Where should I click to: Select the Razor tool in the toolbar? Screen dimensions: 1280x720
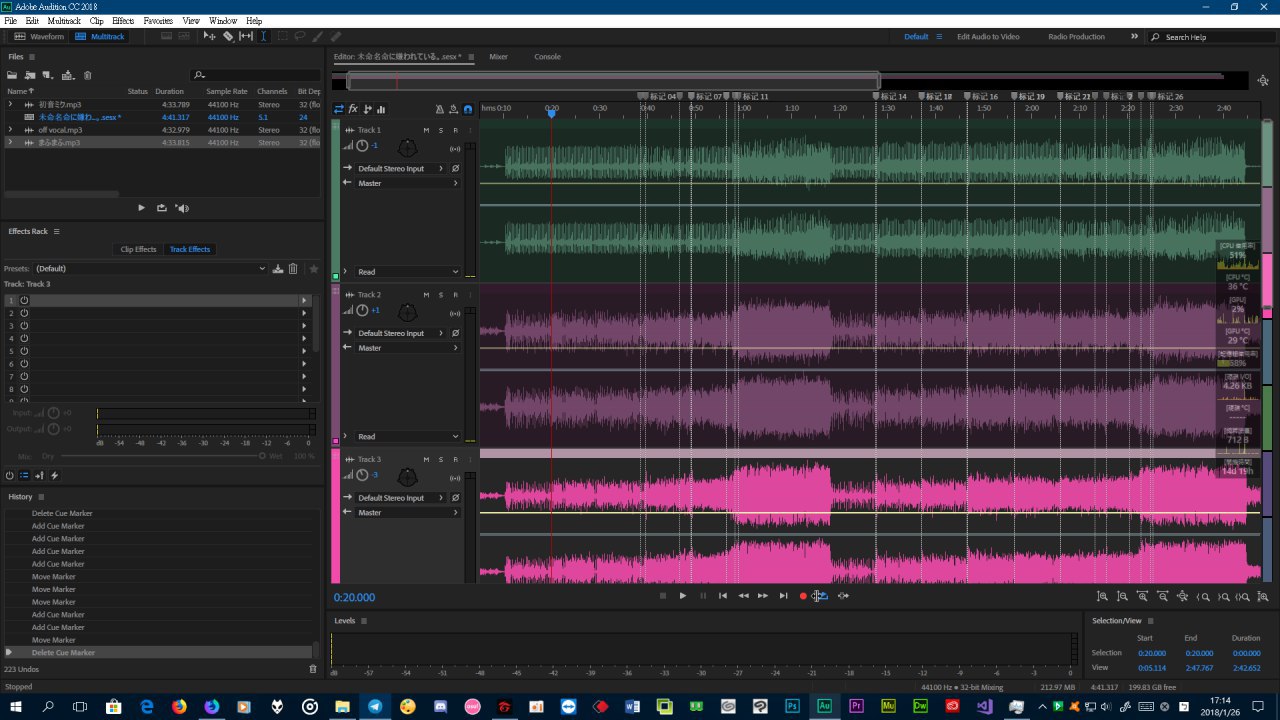pos(228,36)
